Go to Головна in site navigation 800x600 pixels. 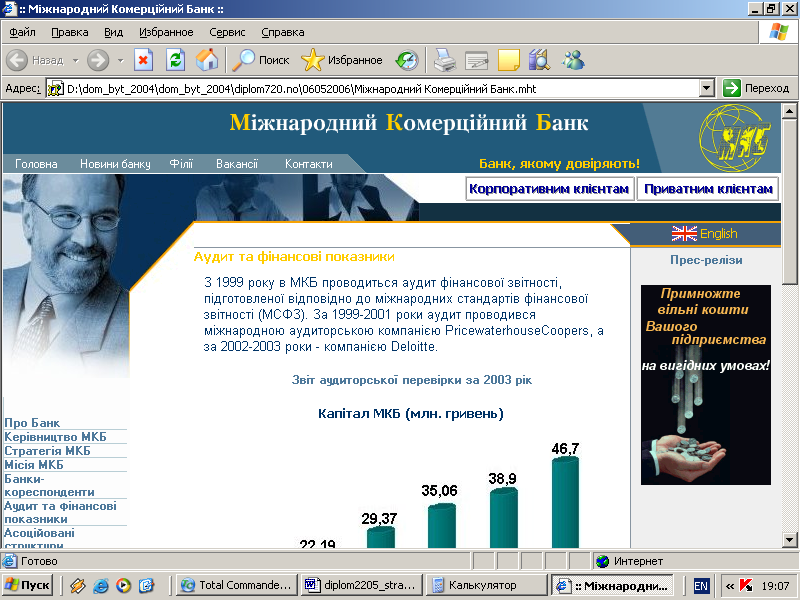36,164
